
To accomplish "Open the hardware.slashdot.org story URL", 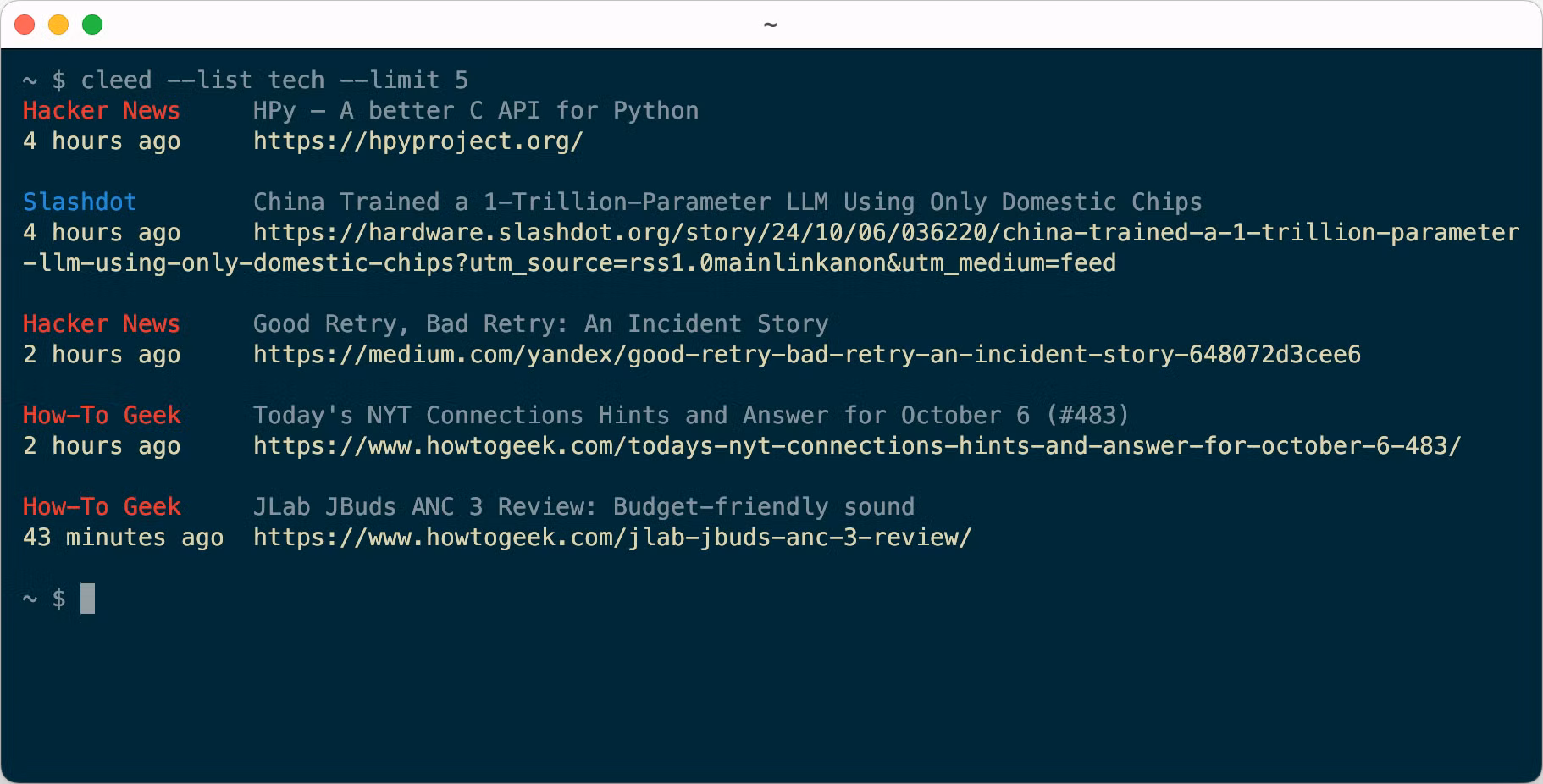I will [x=885, y=233].
